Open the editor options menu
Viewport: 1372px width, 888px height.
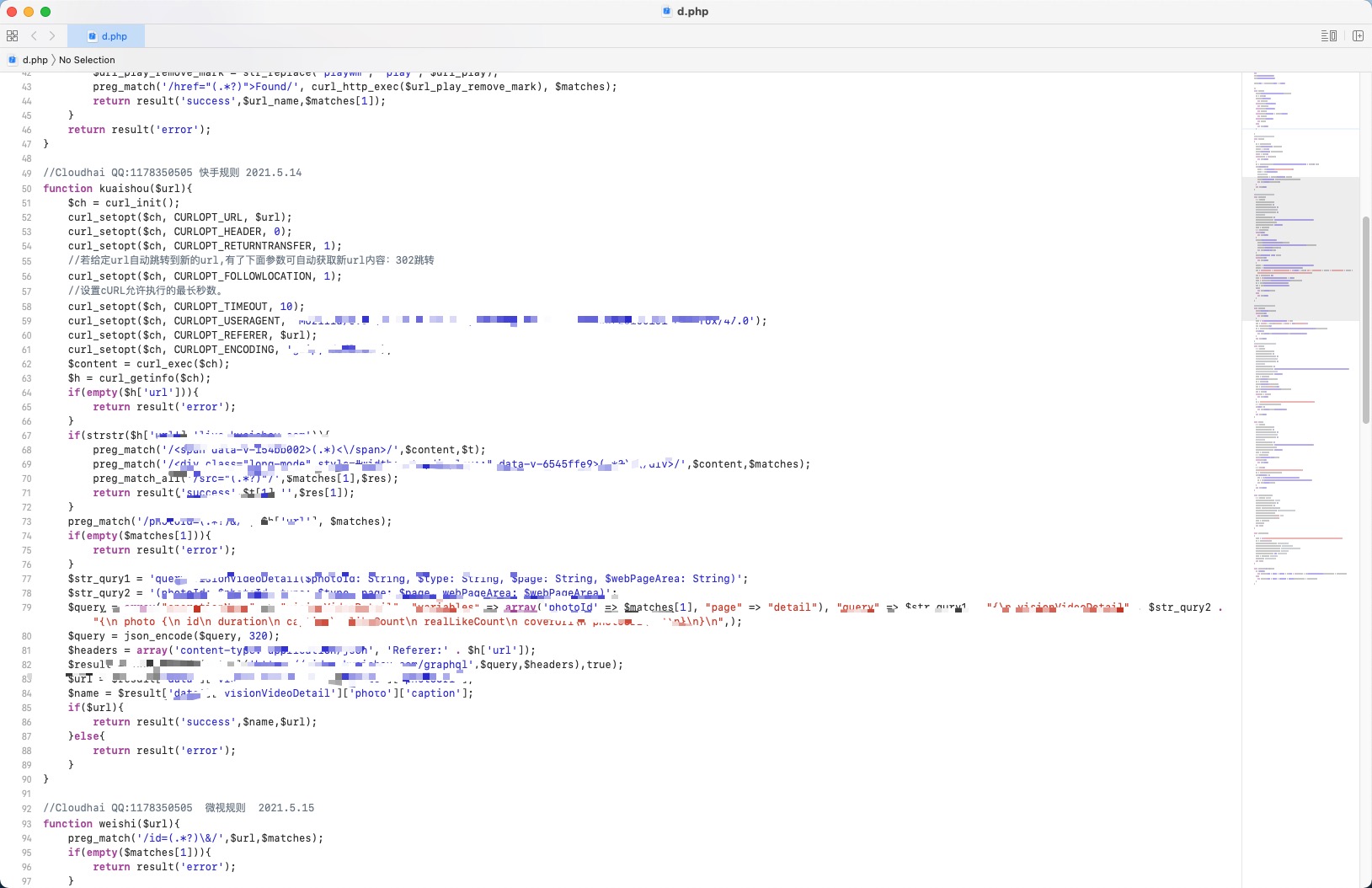click(1329, 36)
